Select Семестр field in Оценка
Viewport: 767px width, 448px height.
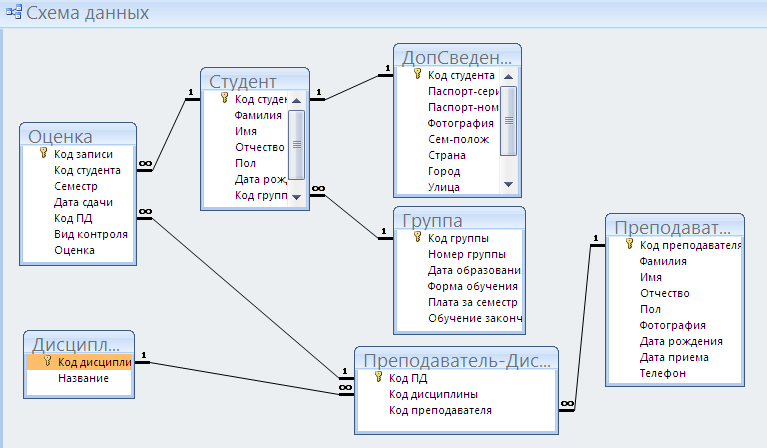coord(78,186)
